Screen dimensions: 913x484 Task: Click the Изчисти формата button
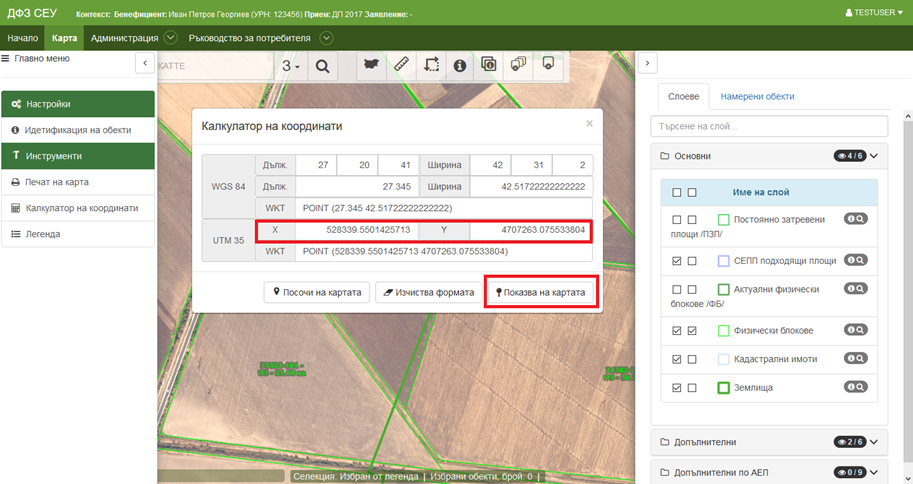click(x=429, y=292)
